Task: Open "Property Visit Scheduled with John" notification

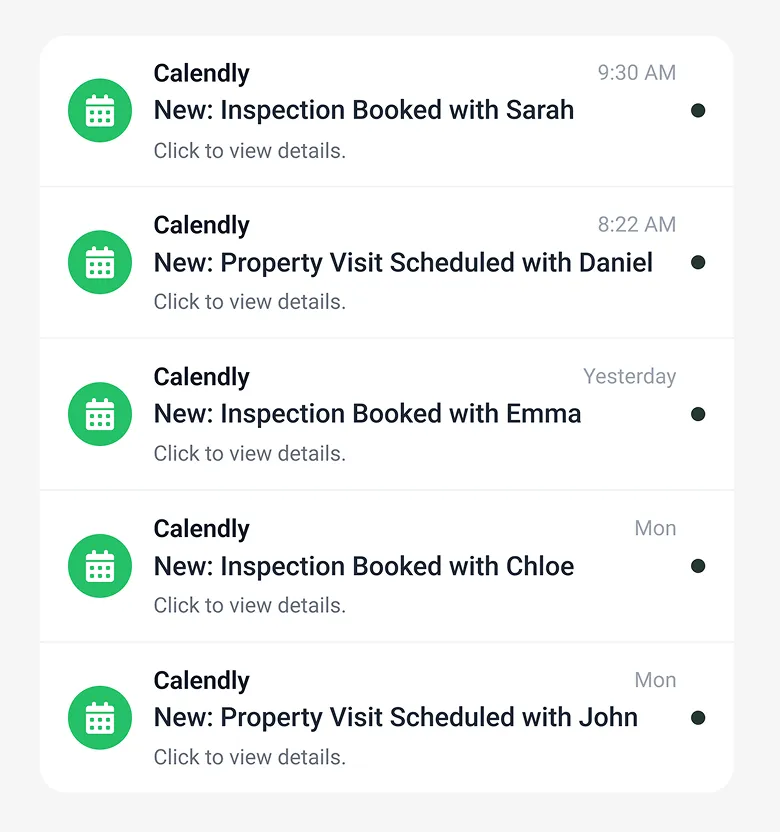Action: [x=395, y=718]
